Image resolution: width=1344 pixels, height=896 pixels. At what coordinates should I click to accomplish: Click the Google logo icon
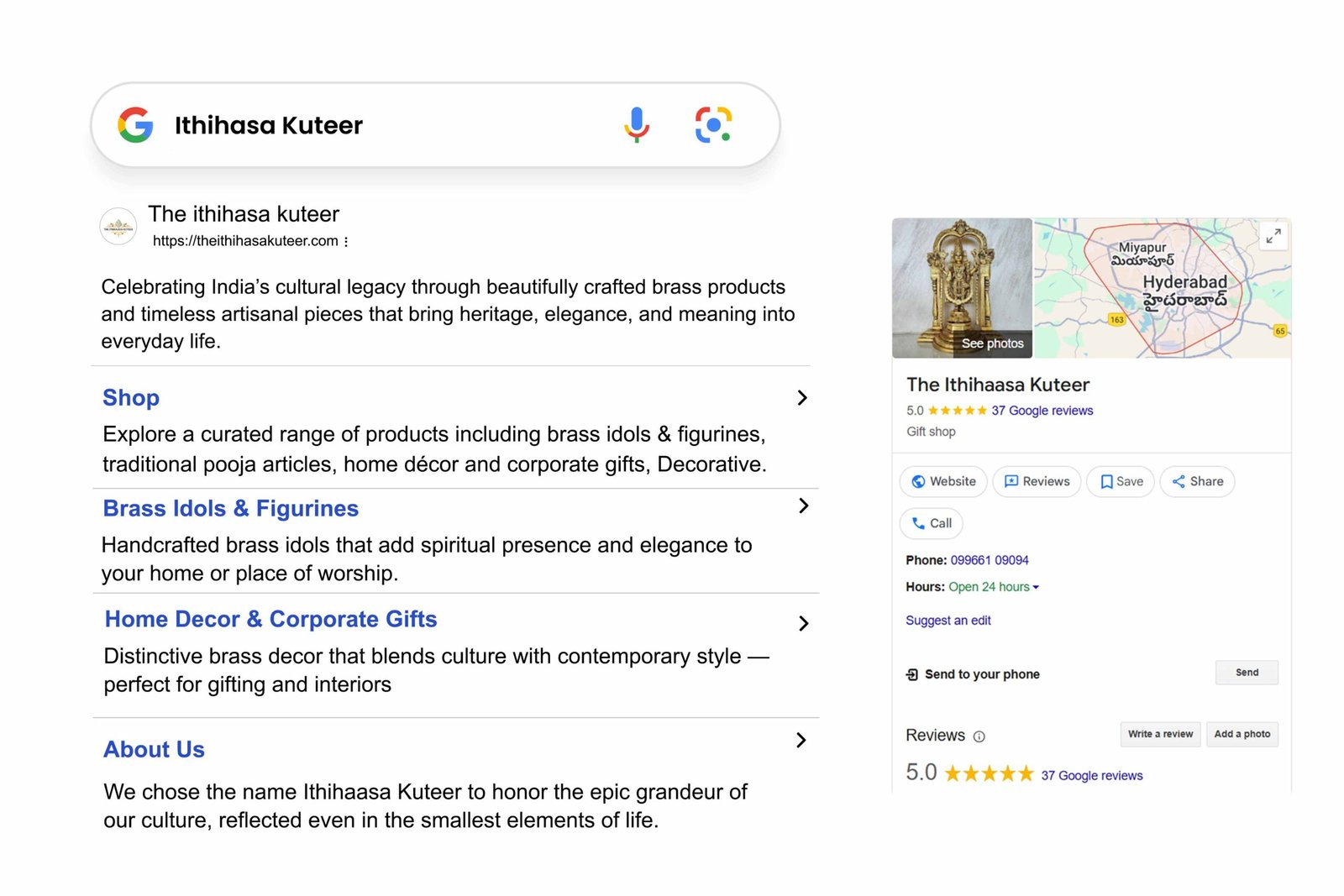pos(135,125)
